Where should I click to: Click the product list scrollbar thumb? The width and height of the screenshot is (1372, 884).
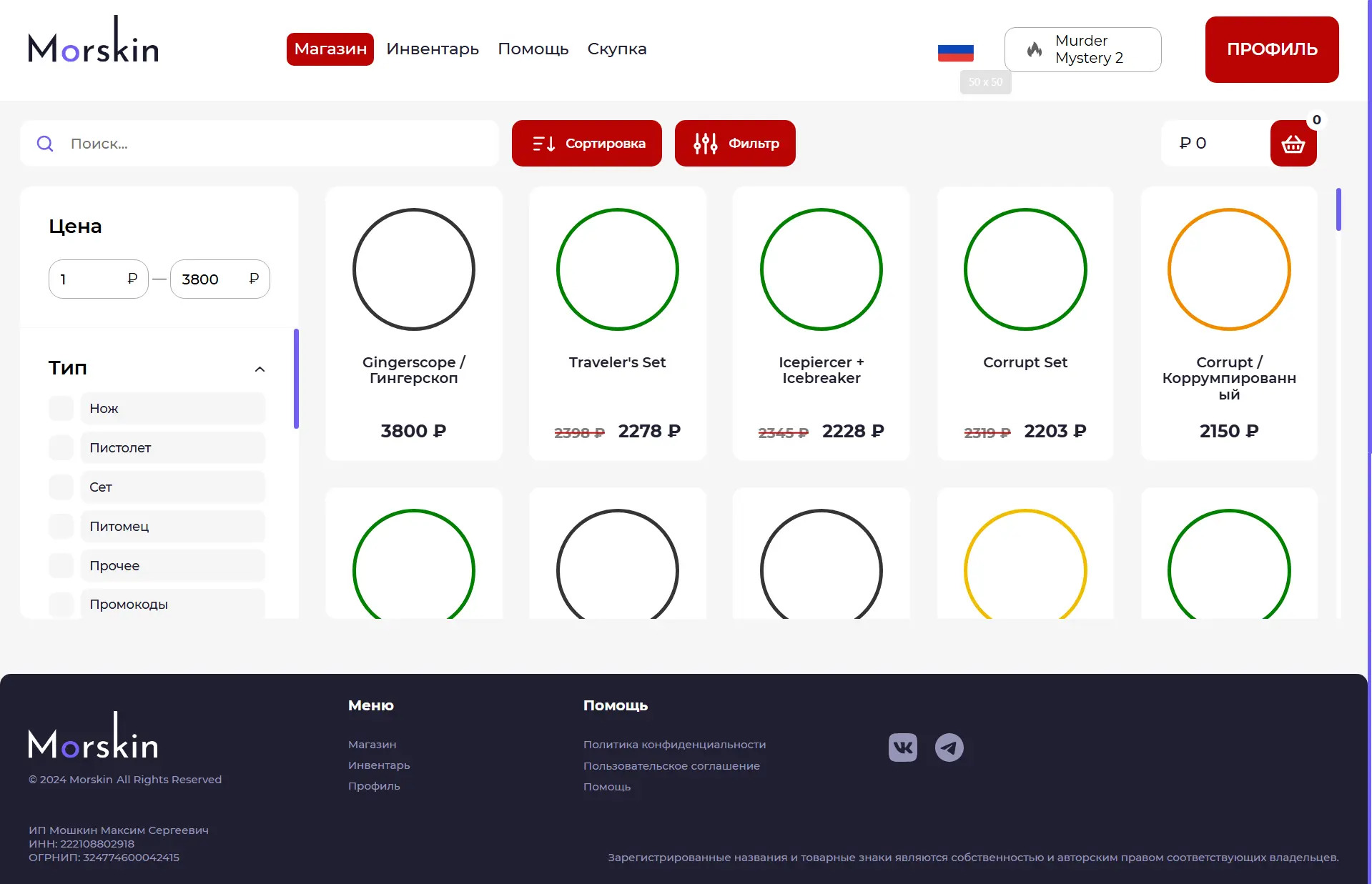(1338, 209)
